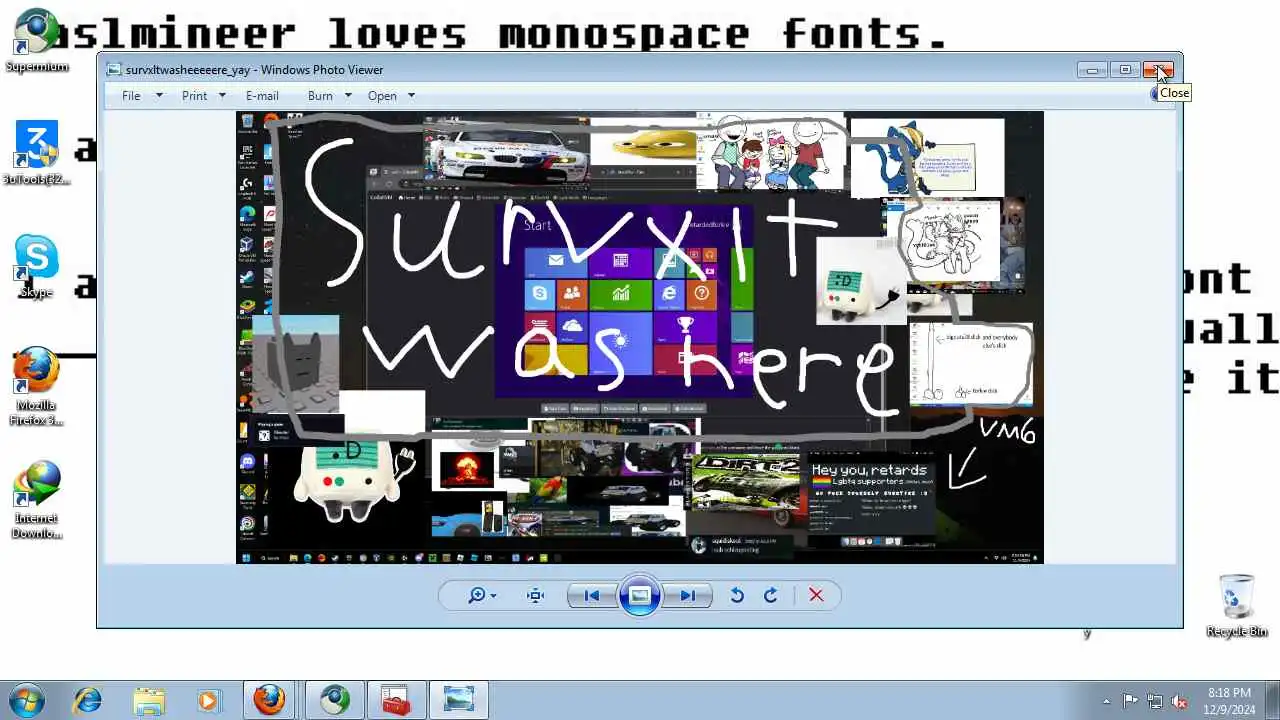Open Windows Media Player from taskbar

pos(208,700)
